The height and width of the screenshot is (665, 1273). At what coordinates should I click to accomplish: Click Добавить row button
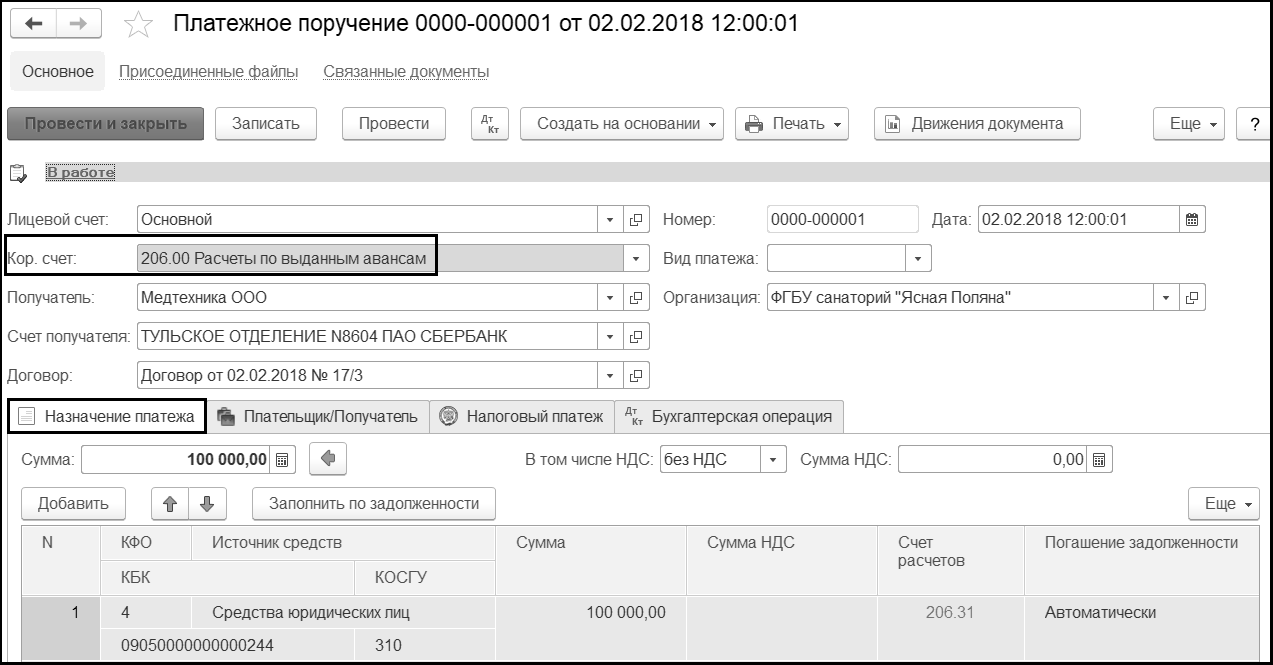73,503
